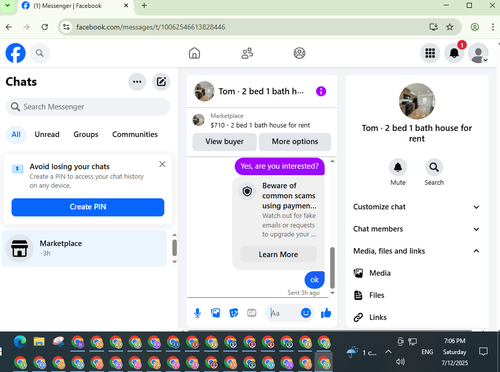The height and width of the screenshot is (372, 500).
Task: Show hidden system tray icons
Action: click(x=388, y=352)
